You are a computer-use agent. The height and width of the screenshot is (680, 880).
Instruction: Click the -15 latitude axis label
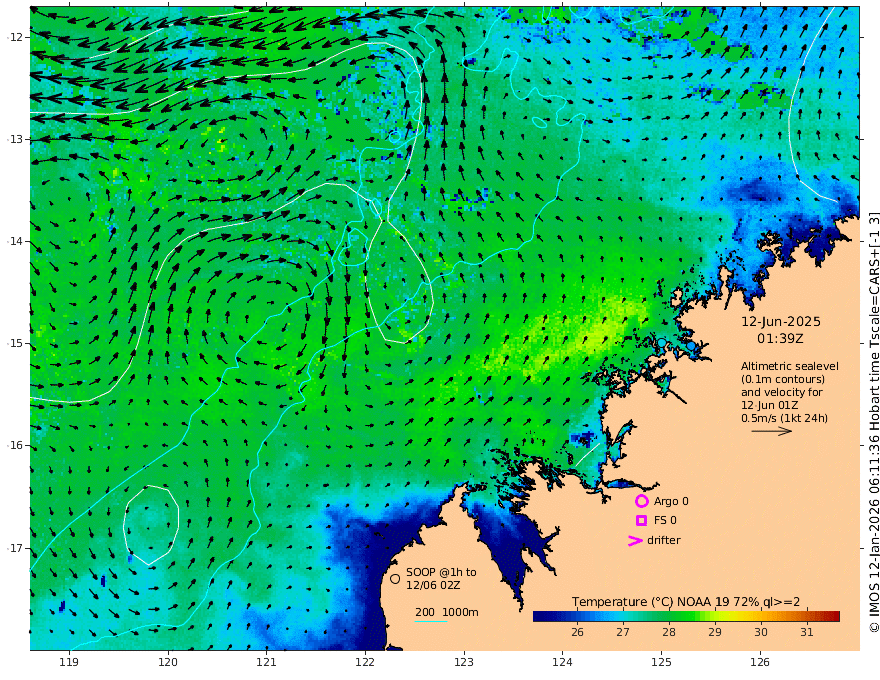[x=15, y=343]
